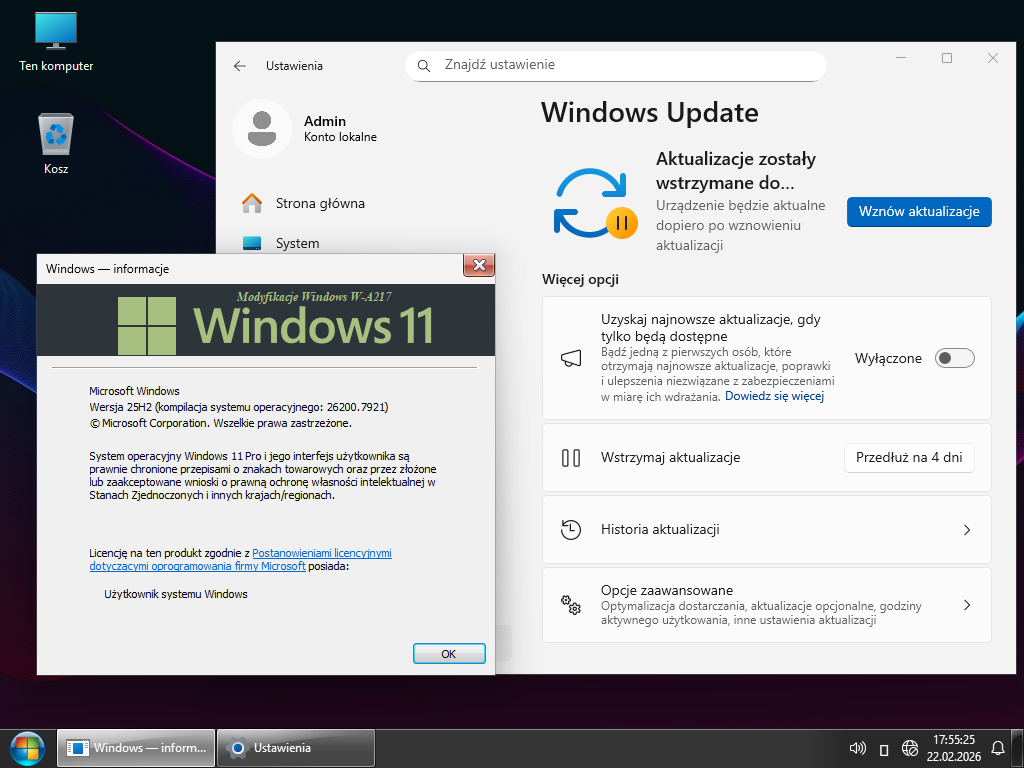Click the back arrow in Ustawienia

pos(240,66)
